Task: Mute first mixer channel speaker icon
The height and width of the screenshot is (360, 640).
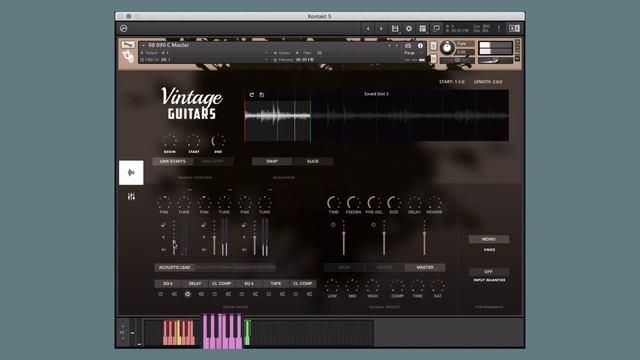Action: click(x=163, y=250)
